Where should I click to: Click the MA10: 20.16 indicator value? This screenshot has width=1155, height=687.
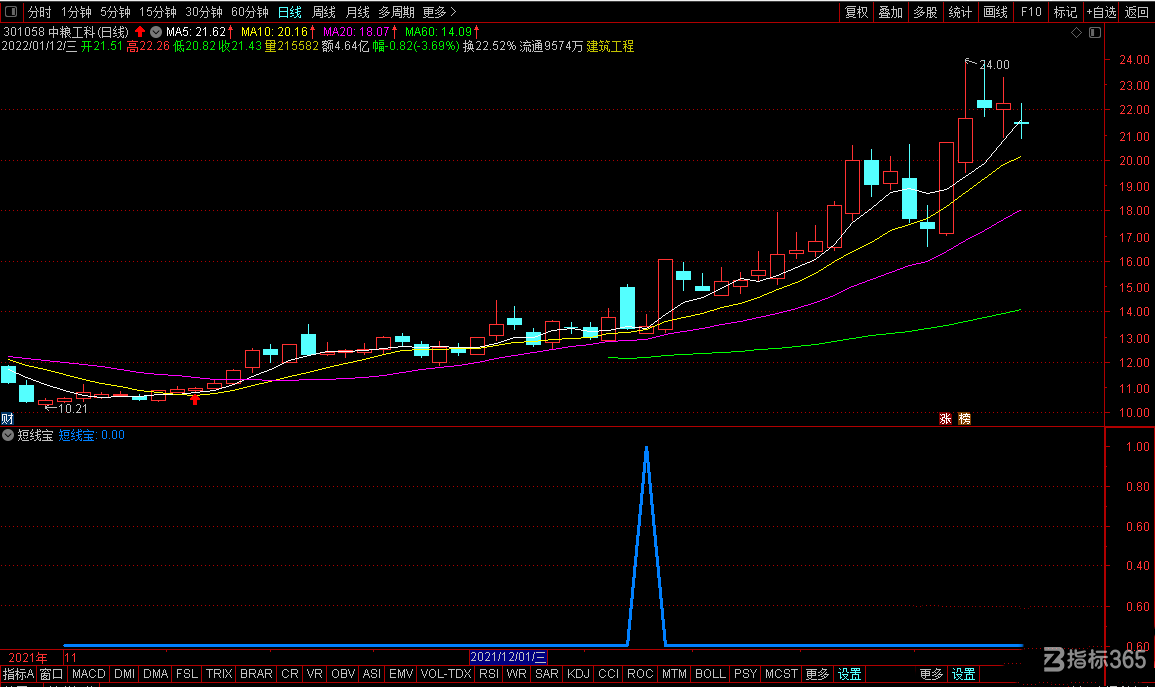pos(275,32)
